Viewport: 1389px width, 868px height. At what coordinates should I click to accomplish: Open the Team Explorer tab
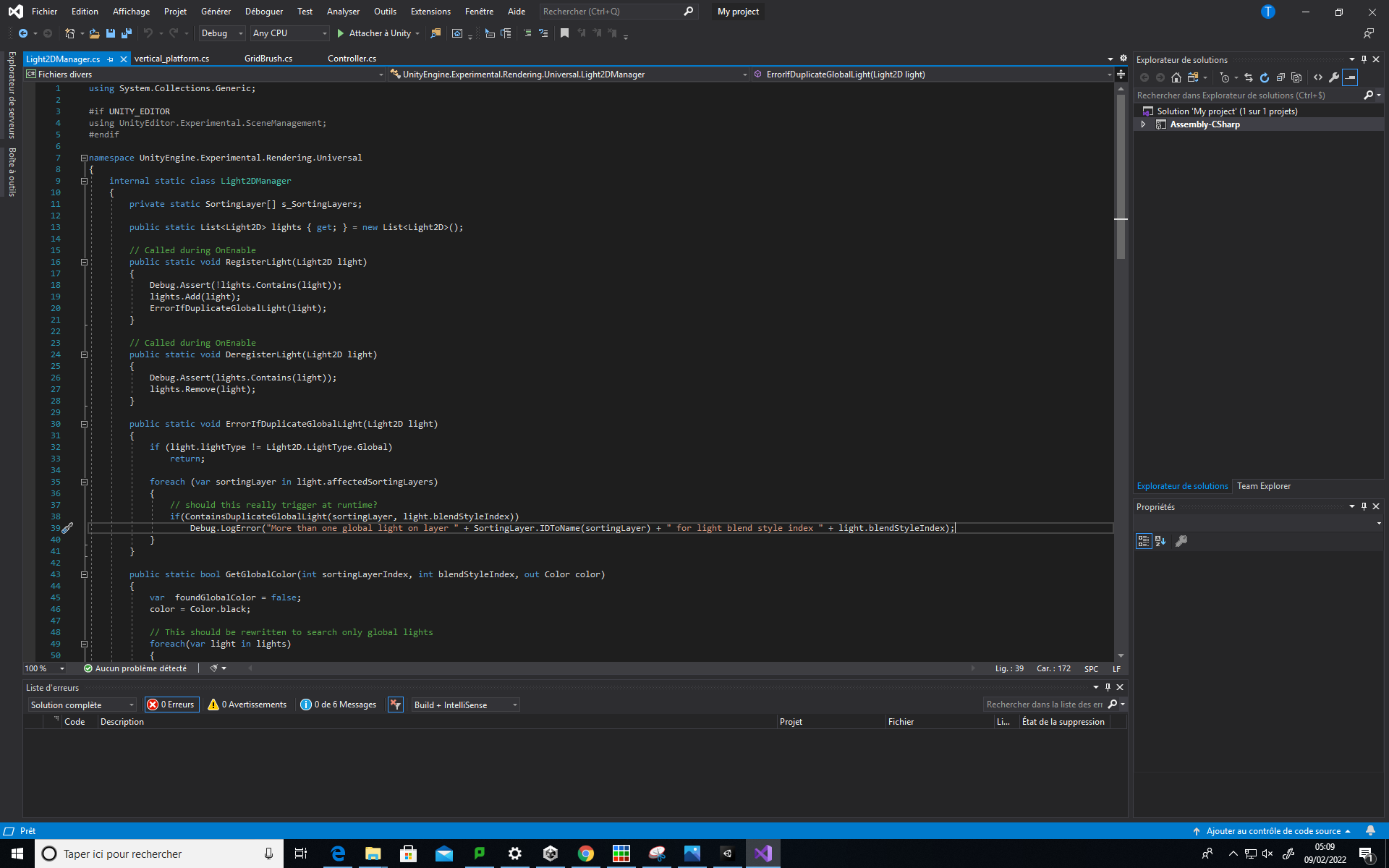tap(1263, 486)
